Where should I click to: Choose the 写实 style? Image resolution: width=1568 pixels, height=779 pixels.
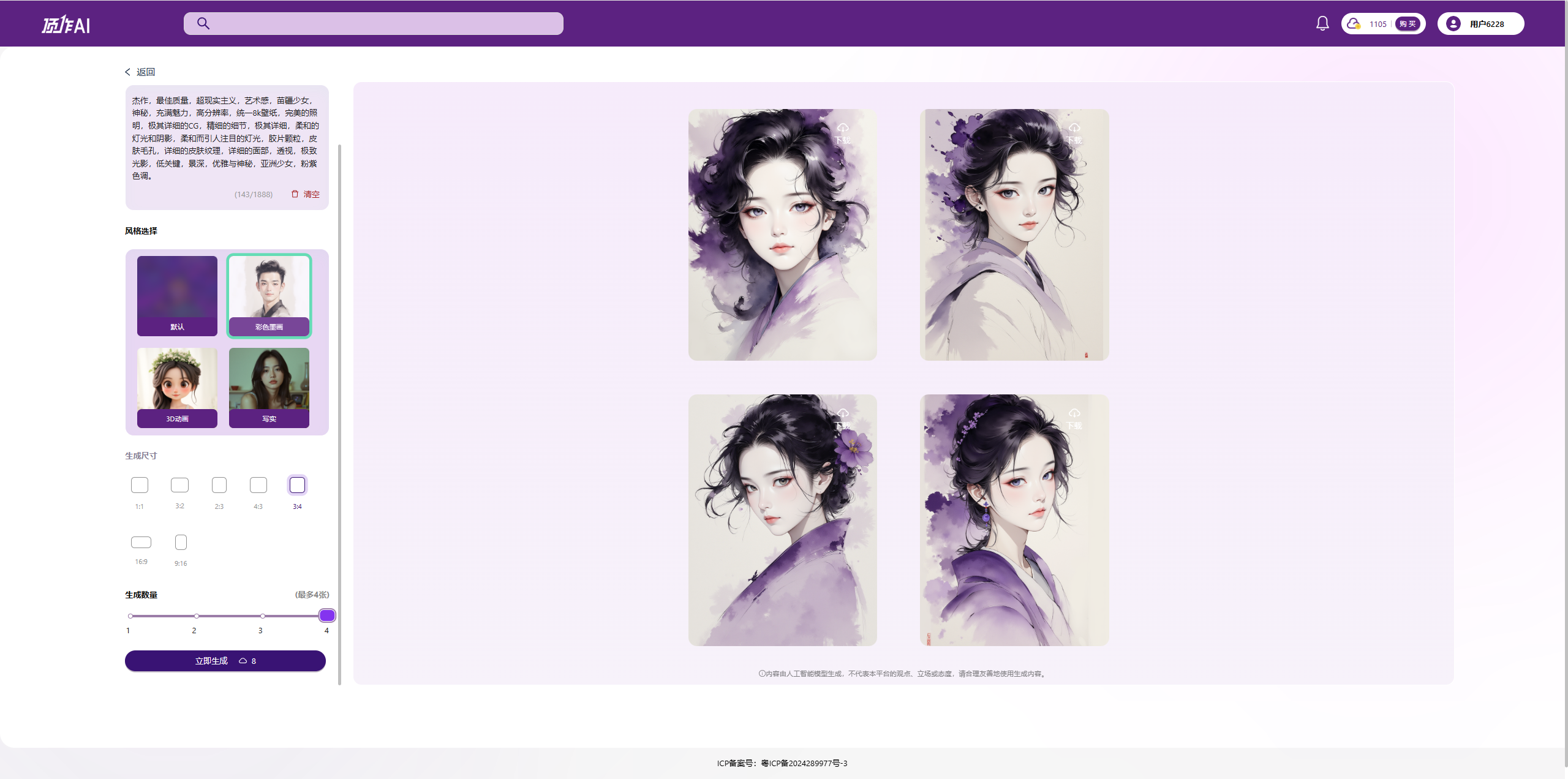tap(269, 387)
